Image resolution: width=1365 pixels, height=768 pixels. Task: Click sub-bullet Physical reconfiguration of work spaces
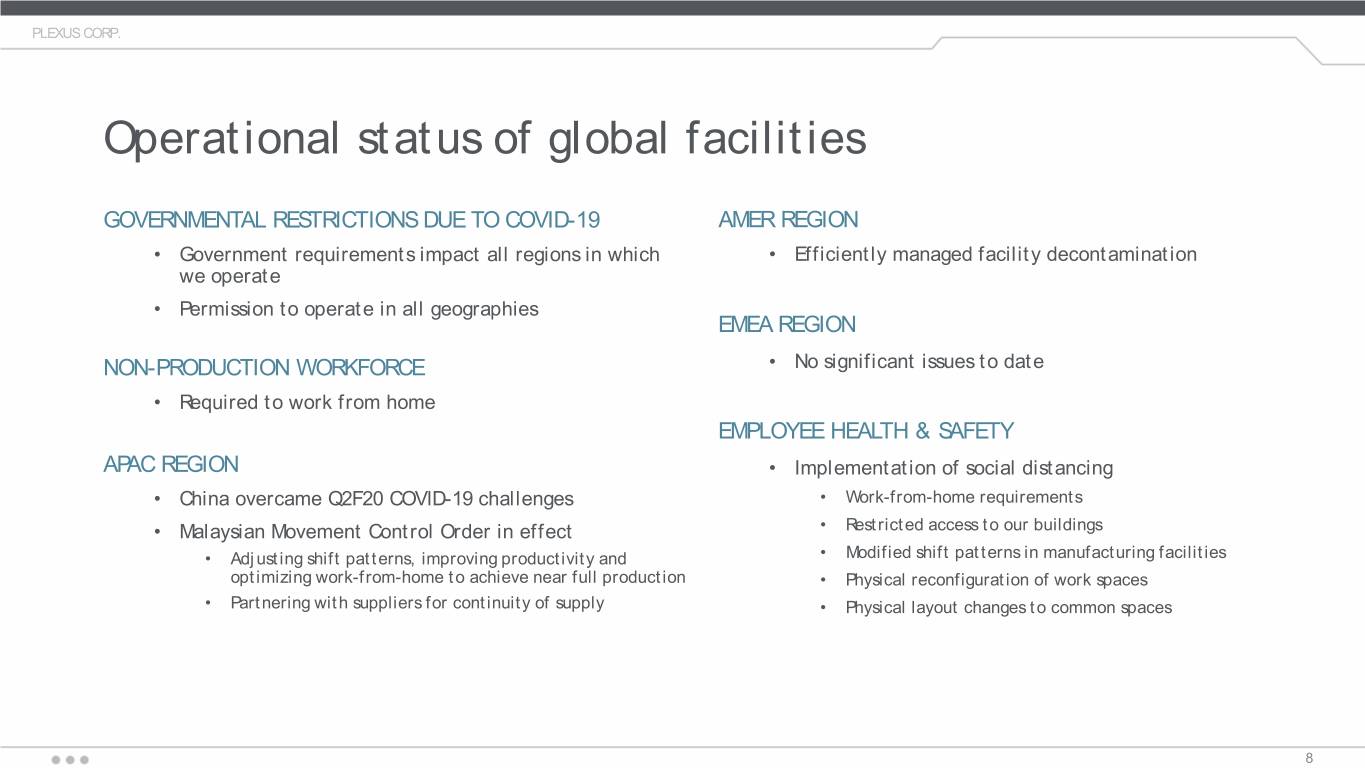click(996, 580)
